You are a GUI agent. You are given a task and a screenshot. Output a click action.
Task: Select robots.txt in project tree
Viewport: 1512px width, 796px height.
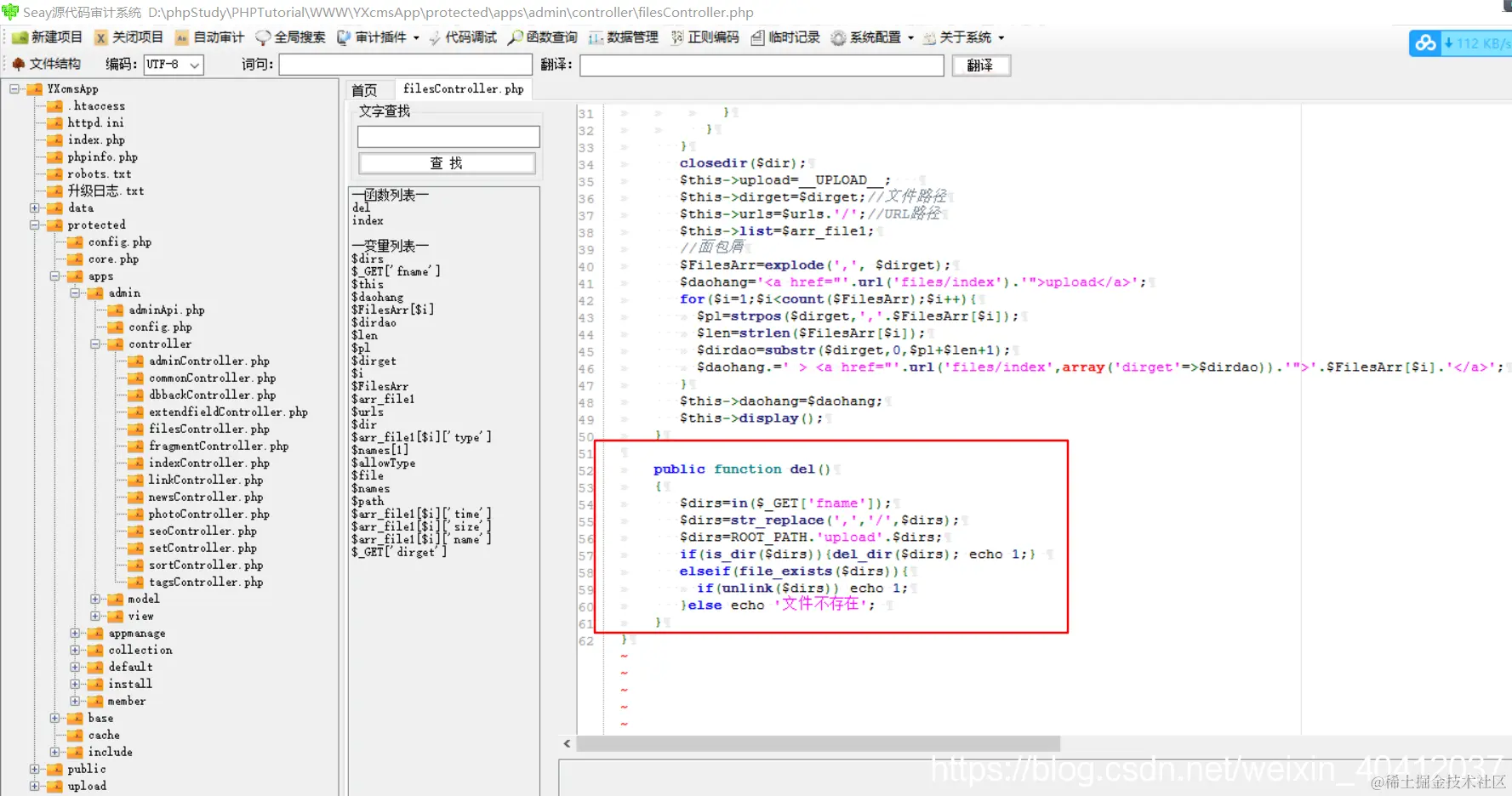[x=99, y=173]
